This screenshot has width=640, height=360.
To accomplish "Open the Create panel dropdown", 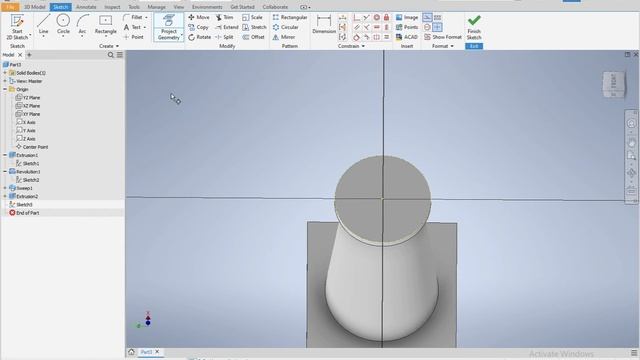I will click(x=109, y=46).
